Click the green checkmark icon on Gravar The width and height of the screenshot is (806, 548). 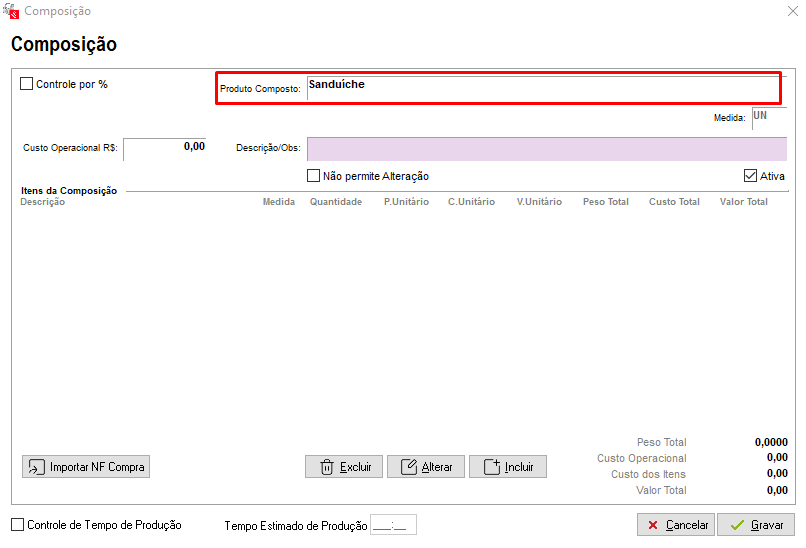coord(737,525)
